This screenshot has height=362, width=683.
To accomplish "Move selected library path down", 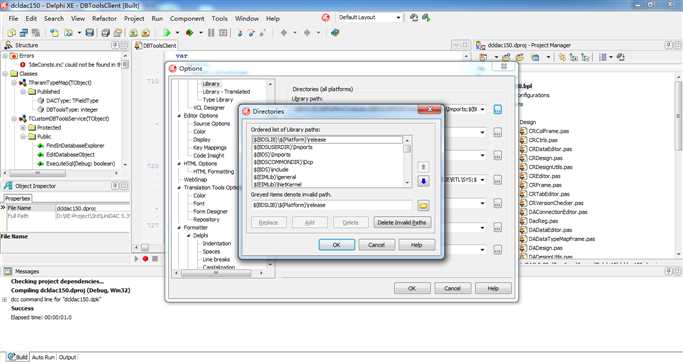I will click(423, 181).
